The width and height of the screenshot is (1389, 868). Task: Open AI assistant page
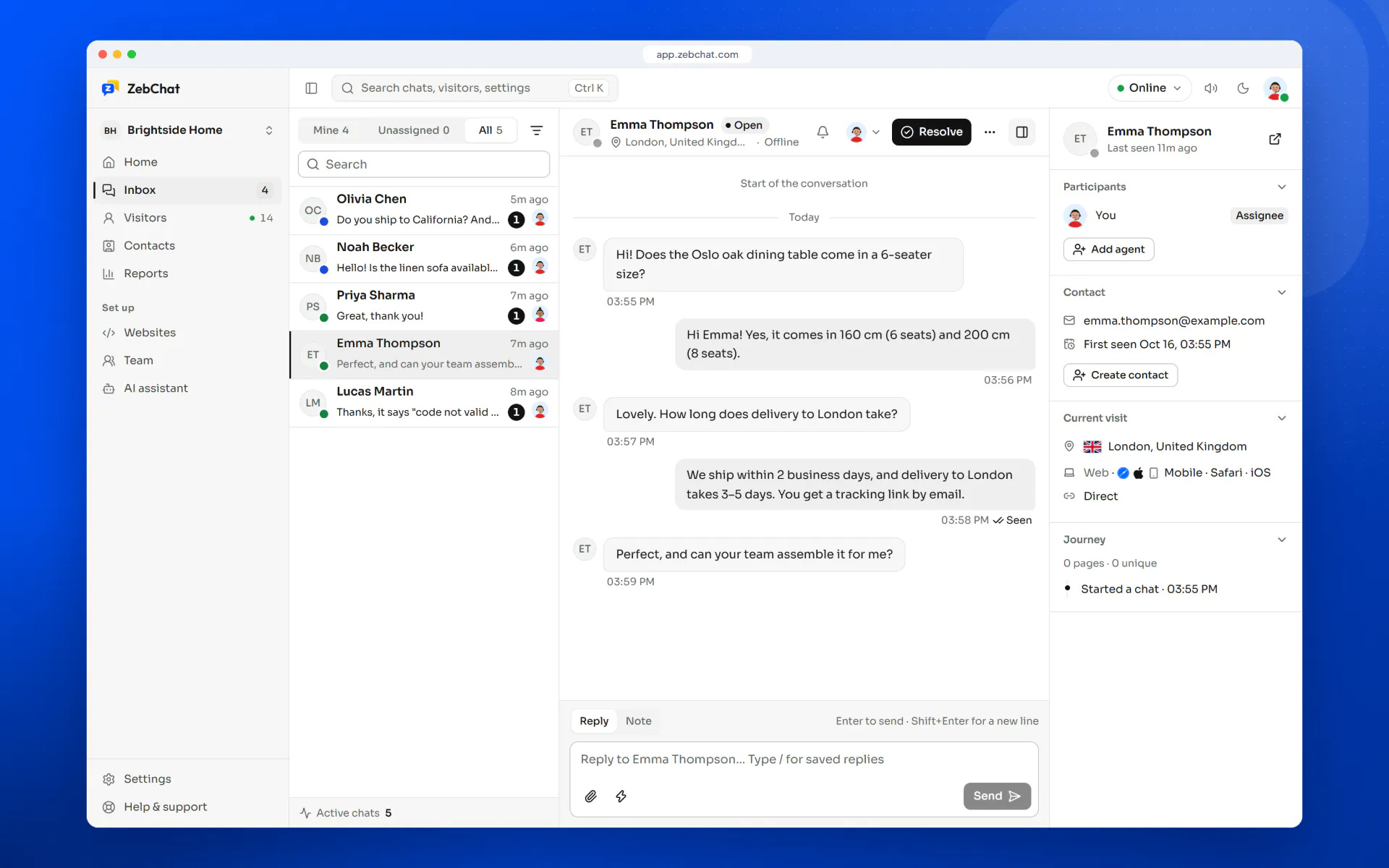pos(188,388)
